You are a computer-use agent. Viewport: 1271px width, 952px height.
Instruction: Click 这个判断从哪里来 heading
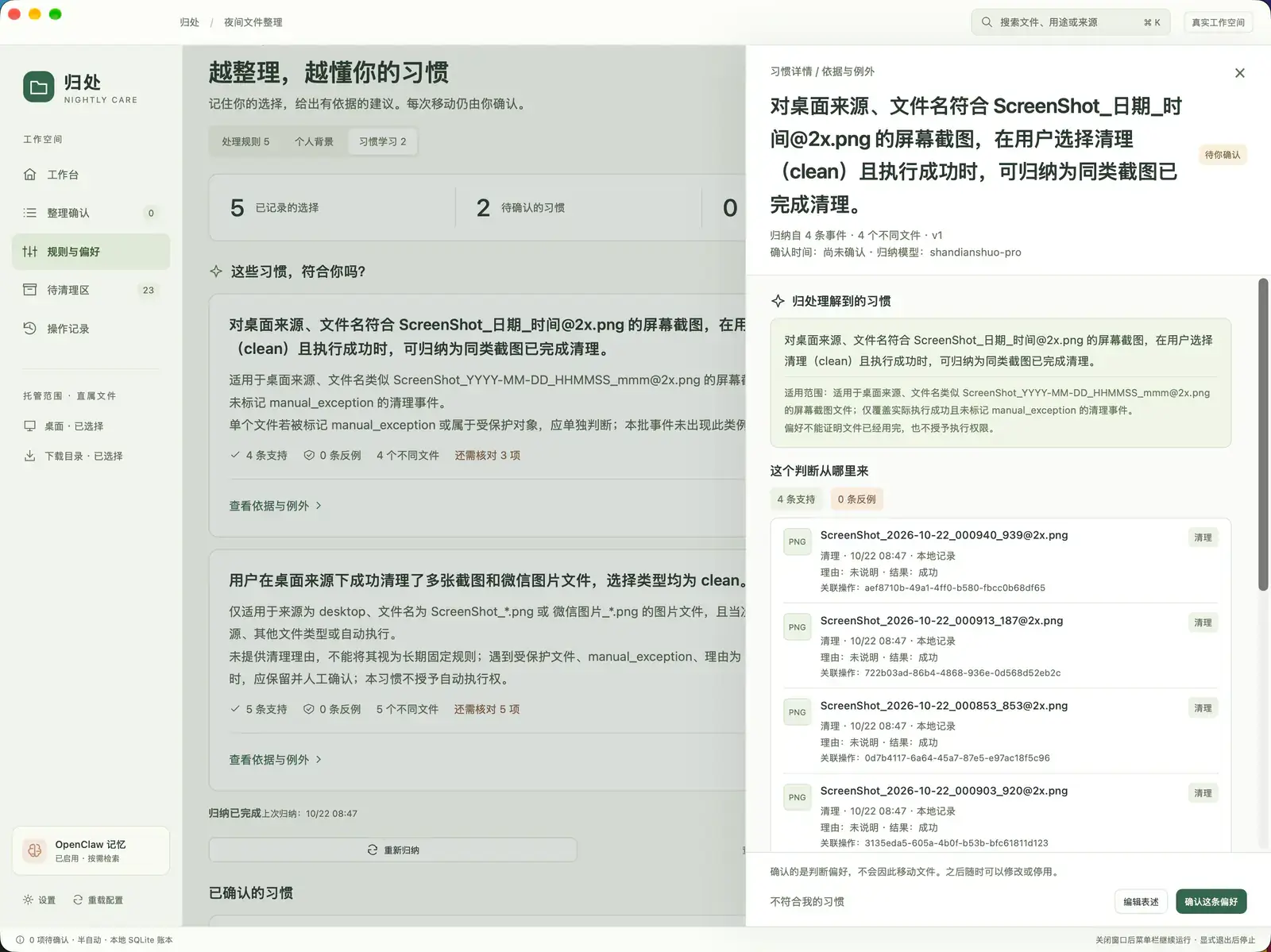click(819, 471)
